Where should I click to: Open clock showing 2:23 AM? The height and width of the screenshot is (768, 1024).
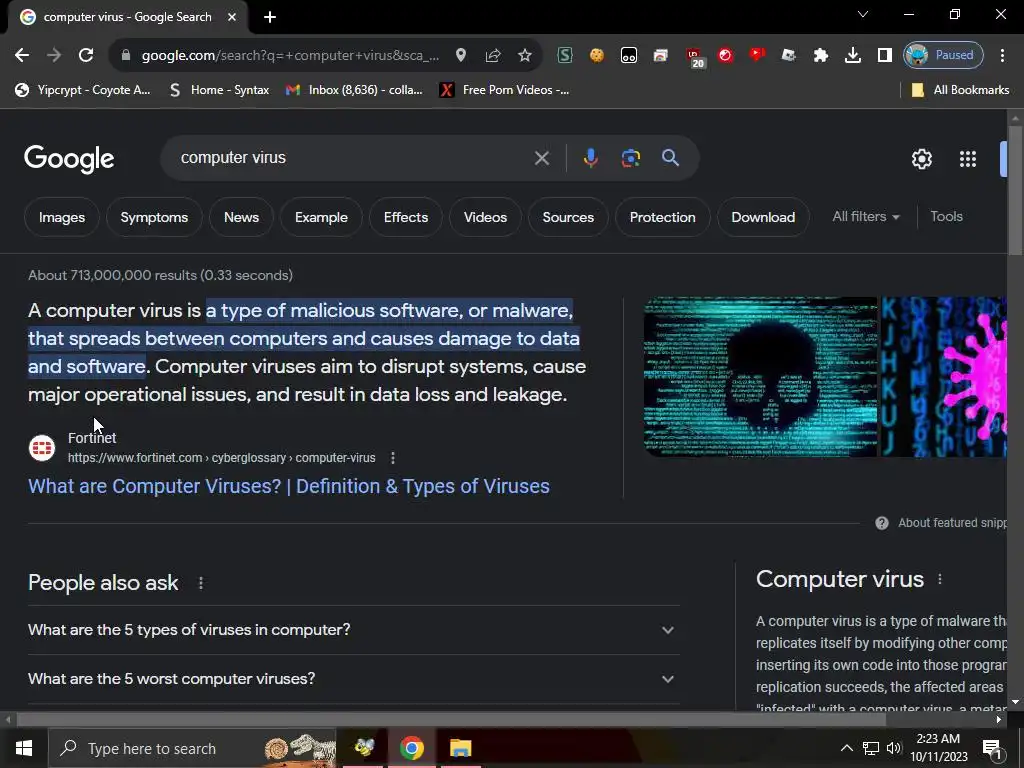point(938,748)
